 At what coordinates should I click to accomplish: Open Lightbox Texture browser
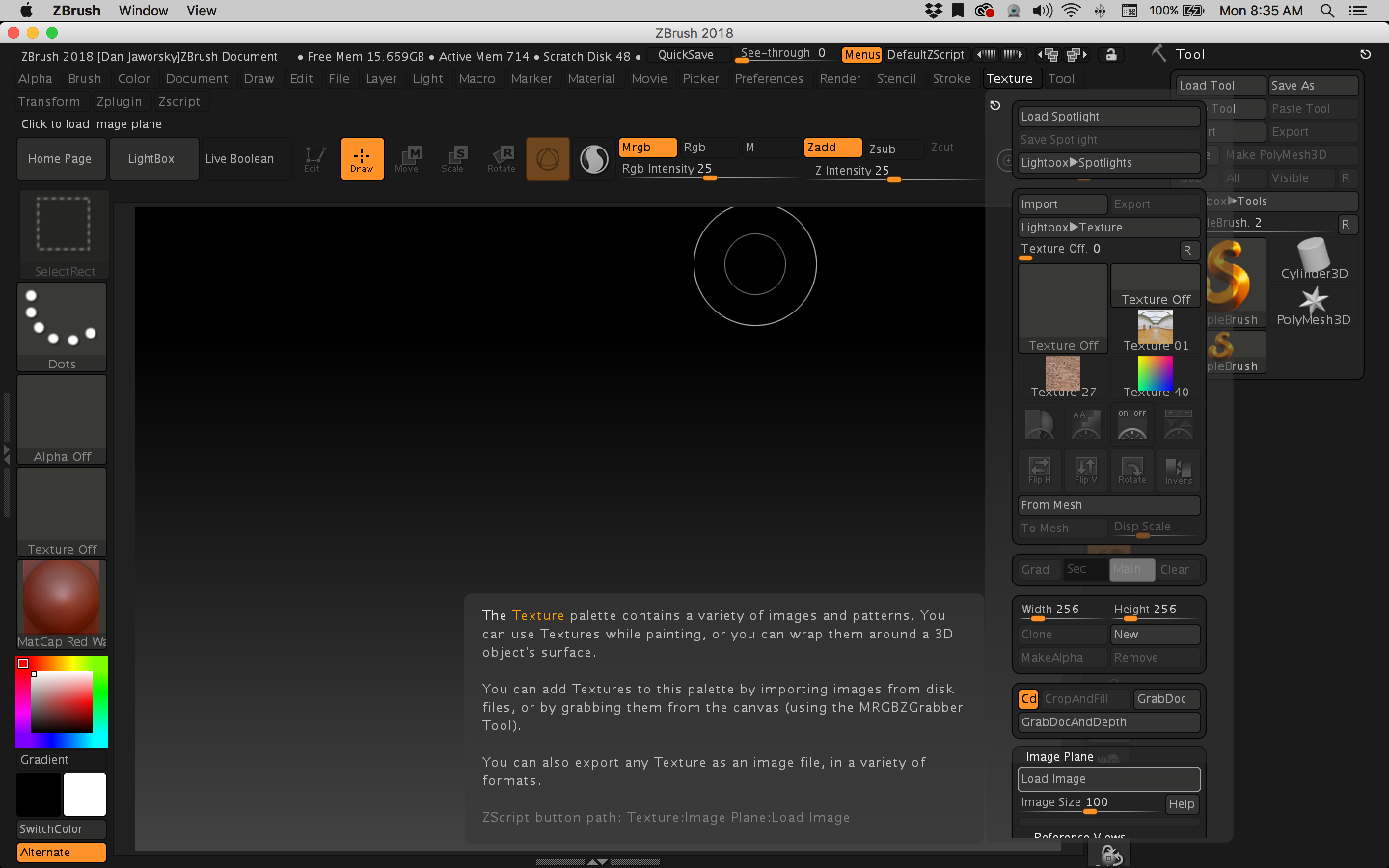point(1109,227)
